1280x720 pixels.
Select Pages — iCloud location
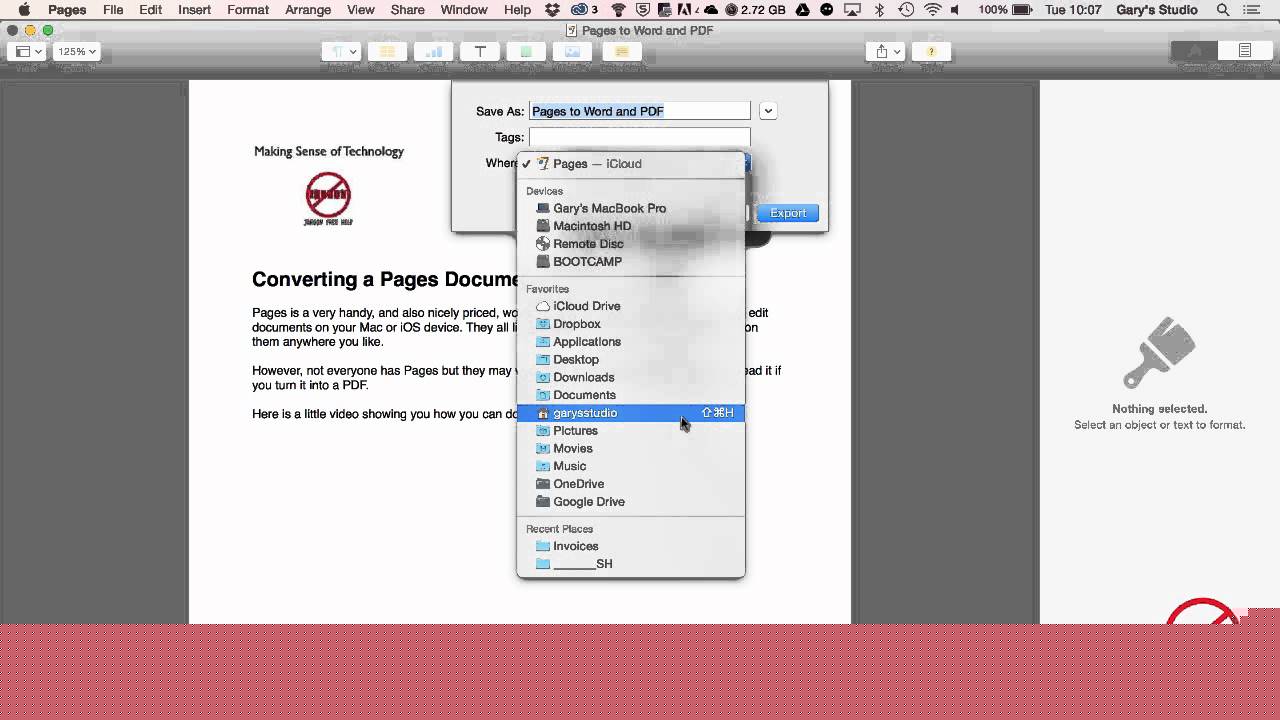(x=631, y=164)
